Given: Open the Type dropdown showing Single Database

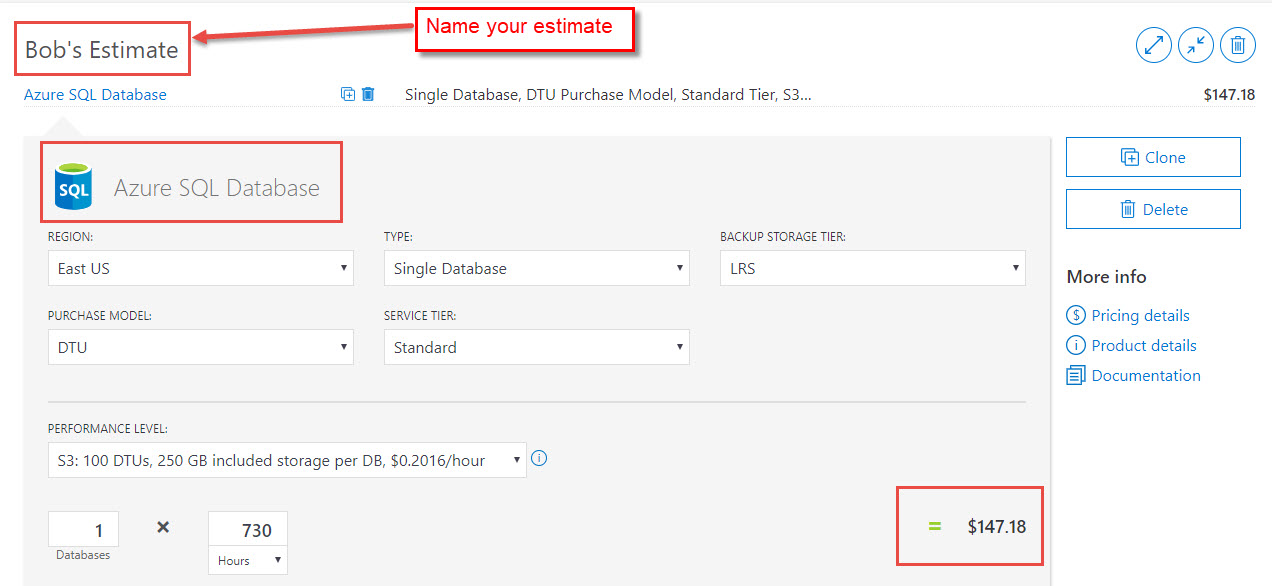Looking at the screenshot, I should pyautogui.click(x=537, y=268).
